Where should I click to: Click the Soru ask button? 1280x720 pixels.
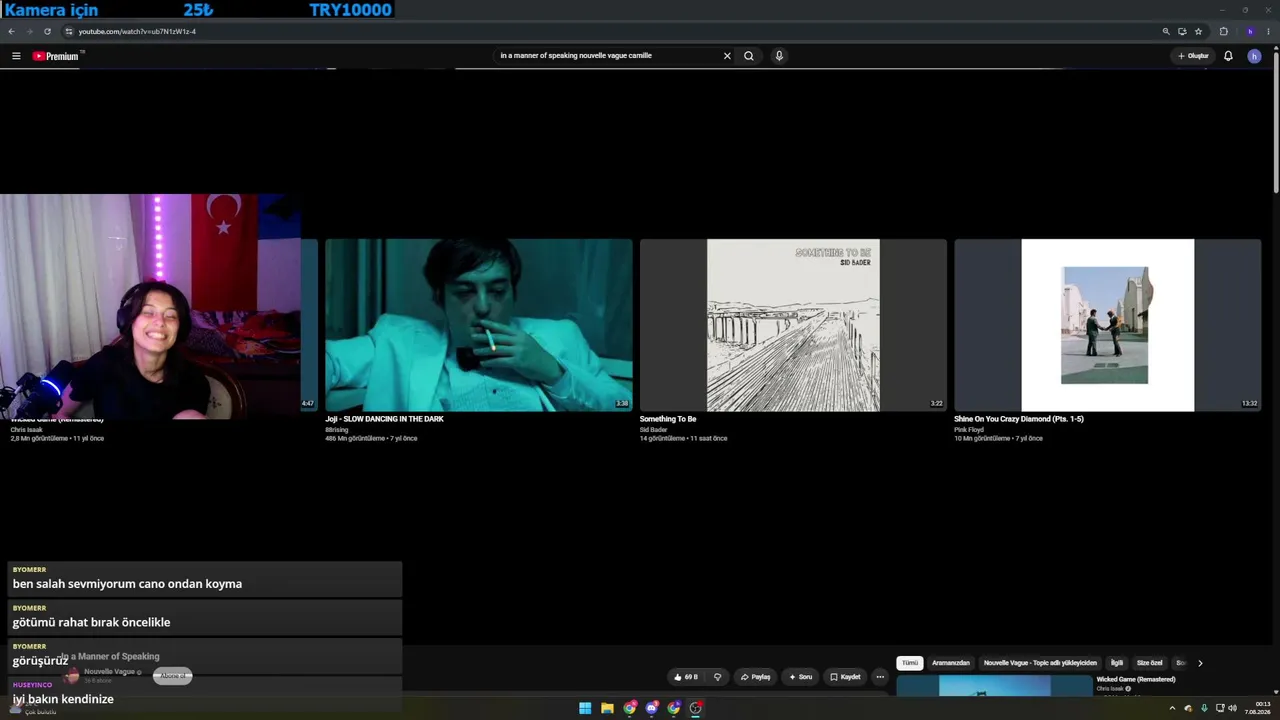[x=800, y=677]
